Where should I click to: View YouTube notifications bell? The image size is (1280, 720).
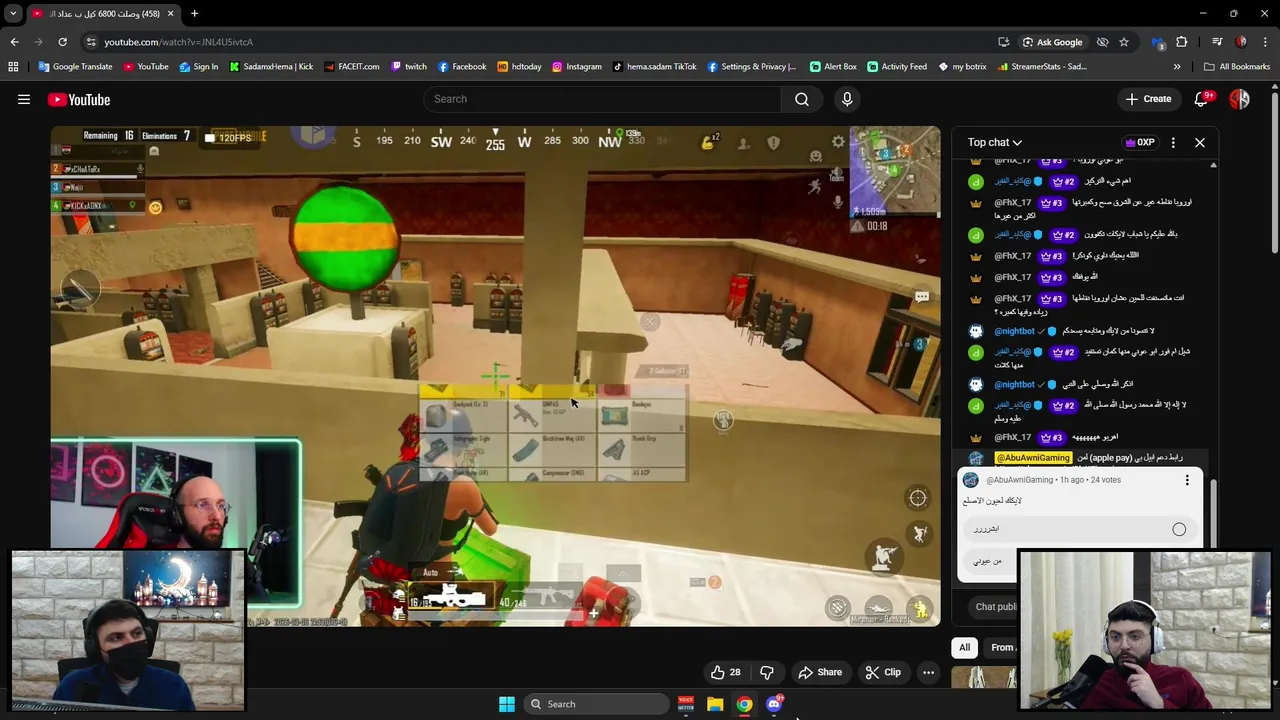[x=1203, y=99]
